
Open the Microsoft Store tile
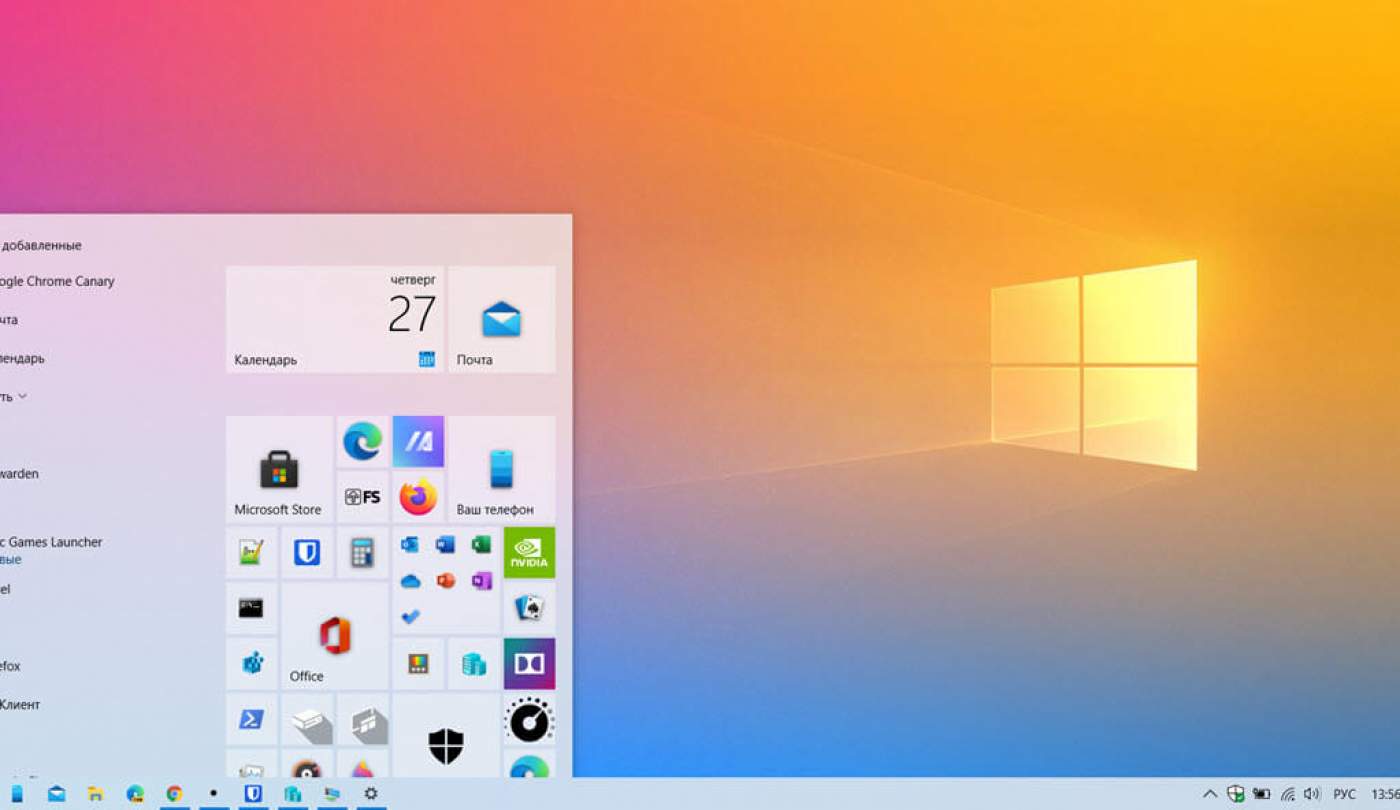tap(279, 469)
